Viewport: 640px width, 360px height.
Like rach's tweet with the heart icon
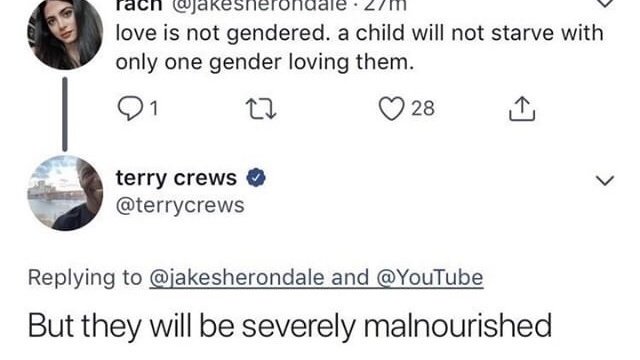click(392, 109)
